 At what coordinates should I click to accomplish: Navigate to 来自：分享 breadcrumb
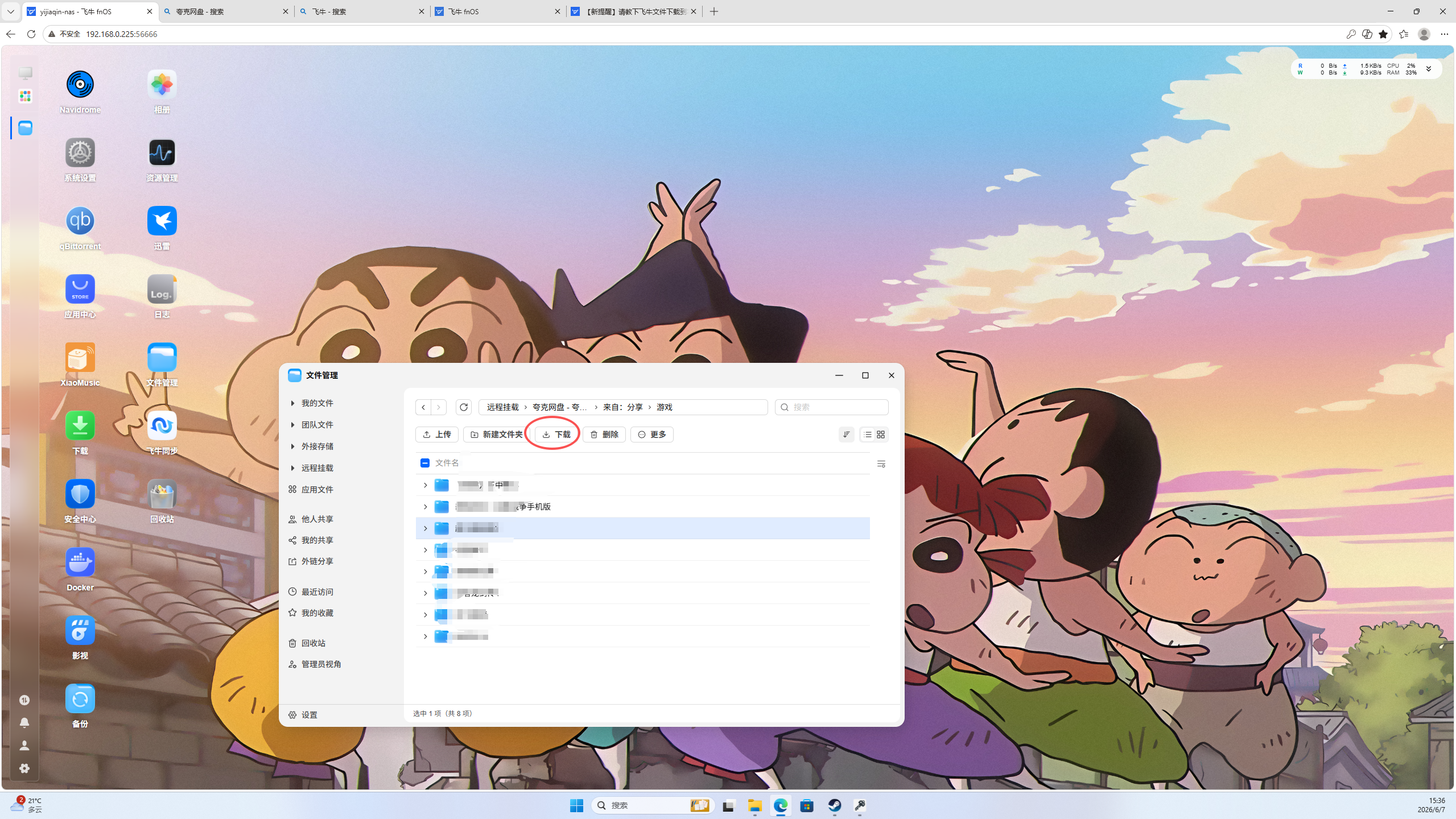(x=623, y=407)
